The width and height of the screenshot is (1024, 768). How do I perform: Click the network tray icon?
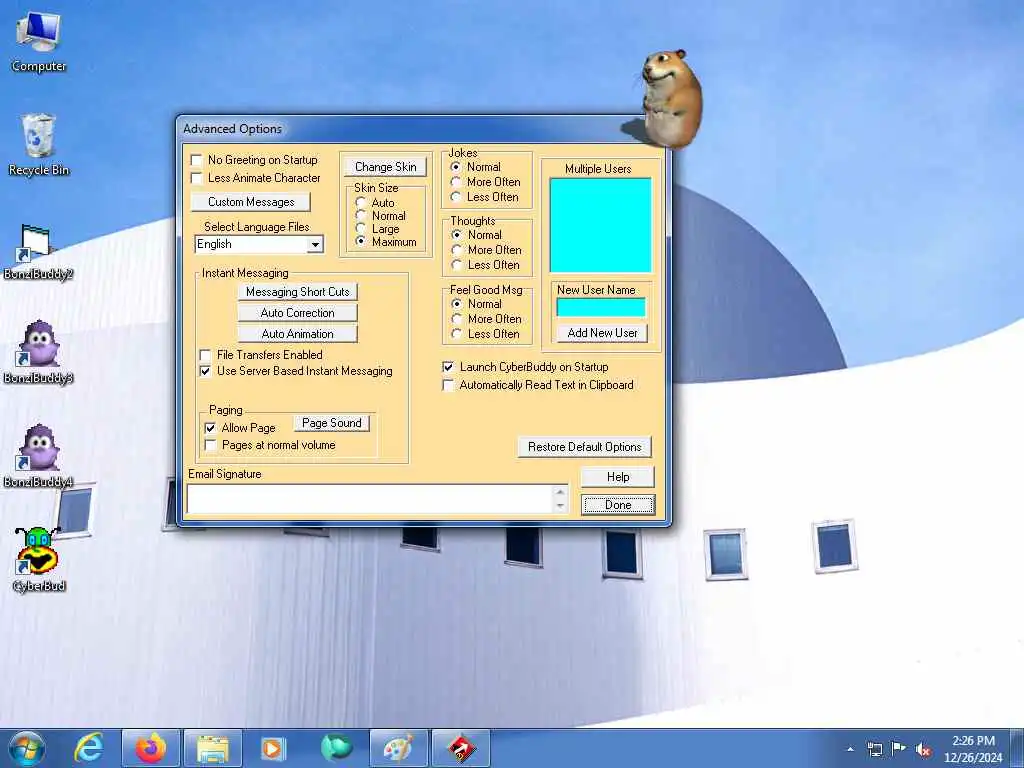click(874, 749)
